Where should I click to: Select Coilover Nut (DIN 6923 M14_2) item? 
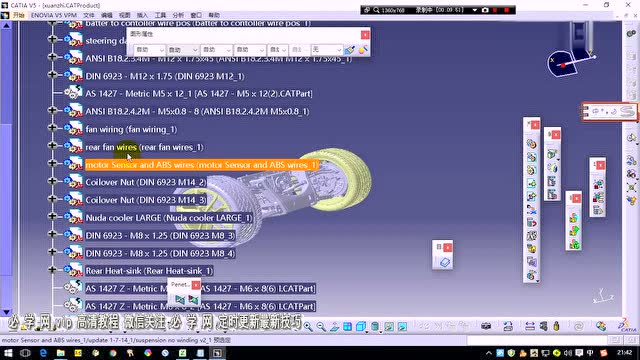(x=146, y=182)
